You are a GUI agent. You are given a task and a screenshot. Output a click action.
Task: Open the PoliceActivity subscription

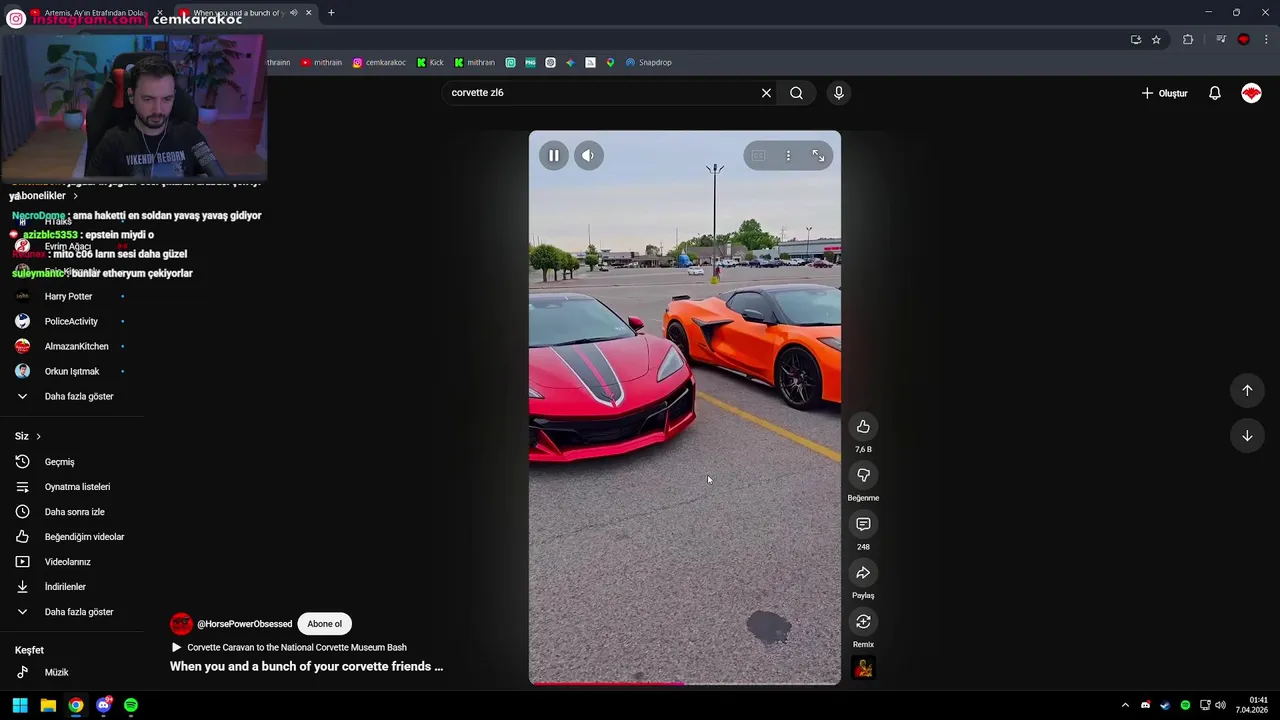[x=70, y=322]
